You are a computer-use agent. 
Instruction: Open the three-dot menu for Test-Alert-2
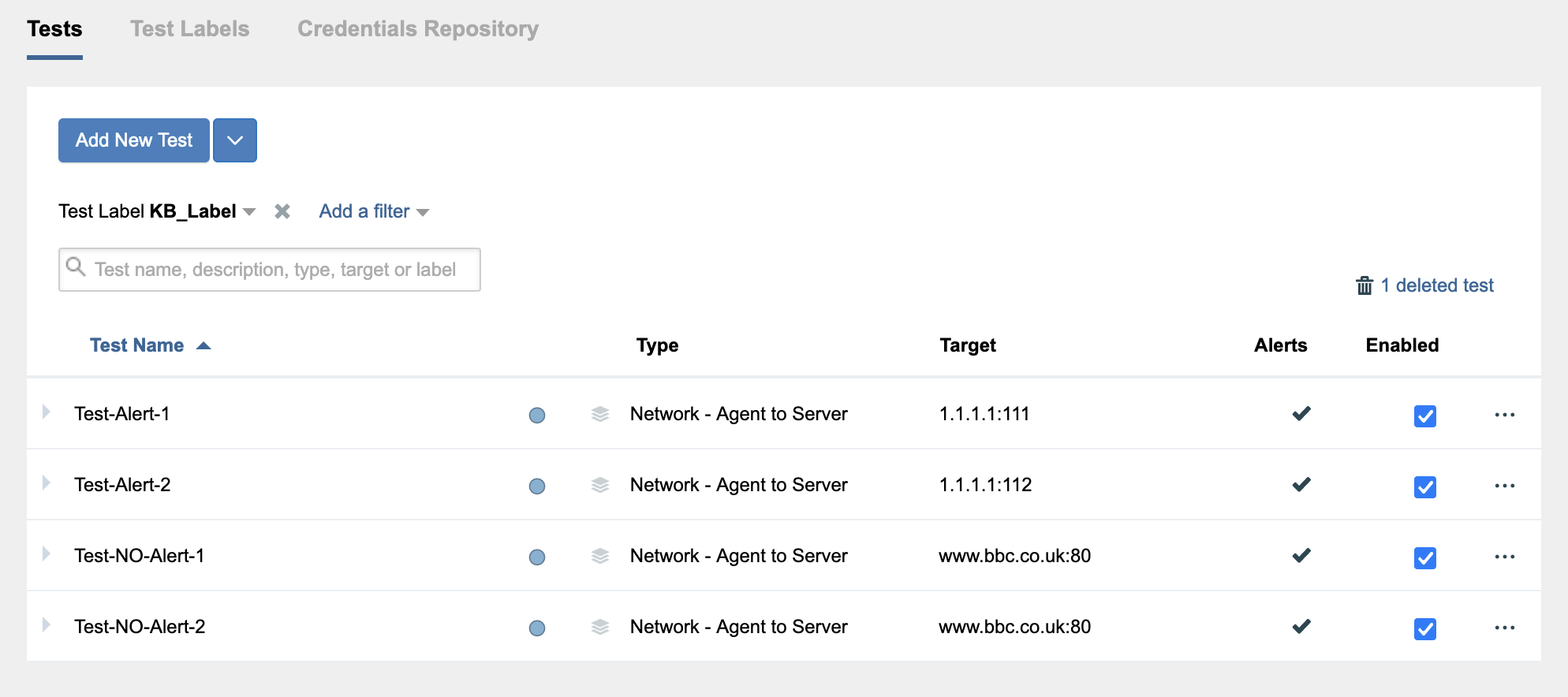pos(1505,486)
